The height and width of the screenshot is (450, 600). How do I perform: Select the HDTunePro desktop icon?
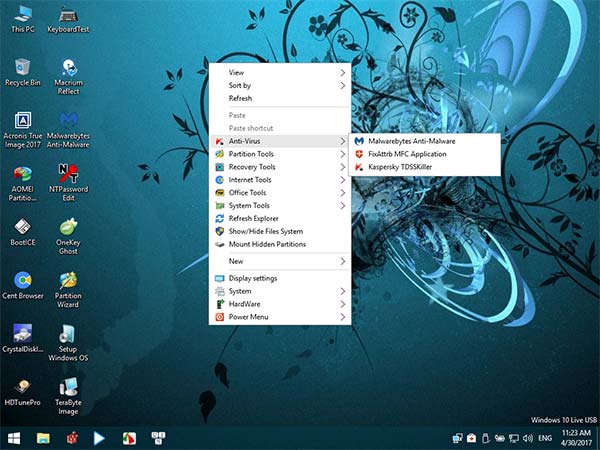(x=23, y=392)
